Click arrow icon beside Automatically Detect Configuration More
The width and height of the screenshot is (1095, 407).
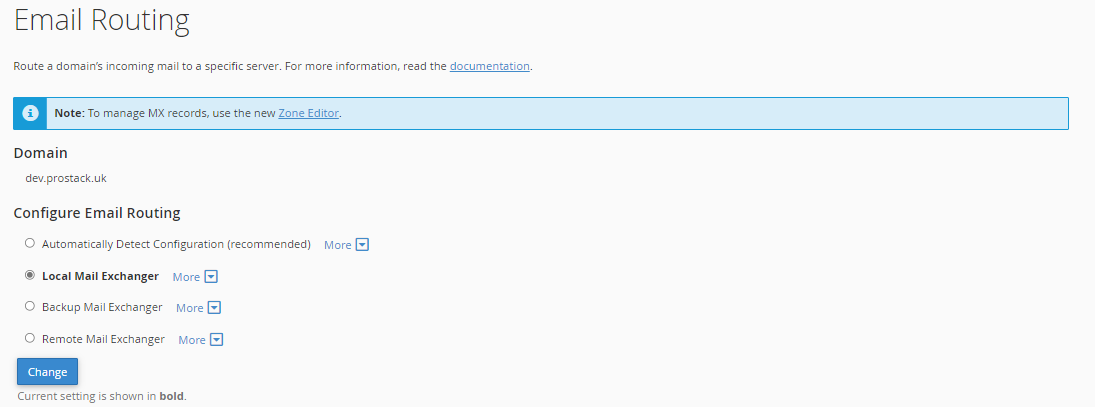click(362, 245)
